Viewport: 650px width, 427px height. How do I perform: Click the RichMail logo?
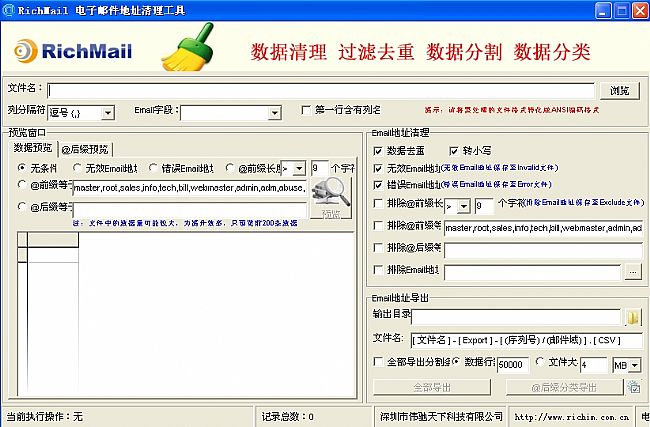point(73,51)
